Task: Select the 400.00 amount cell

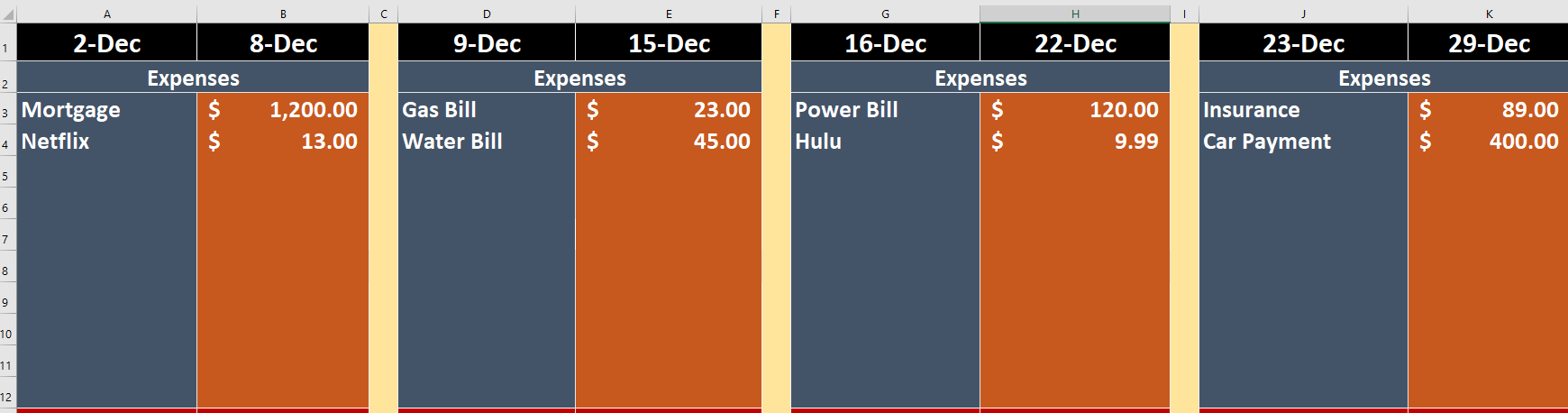Action: 1489,141
